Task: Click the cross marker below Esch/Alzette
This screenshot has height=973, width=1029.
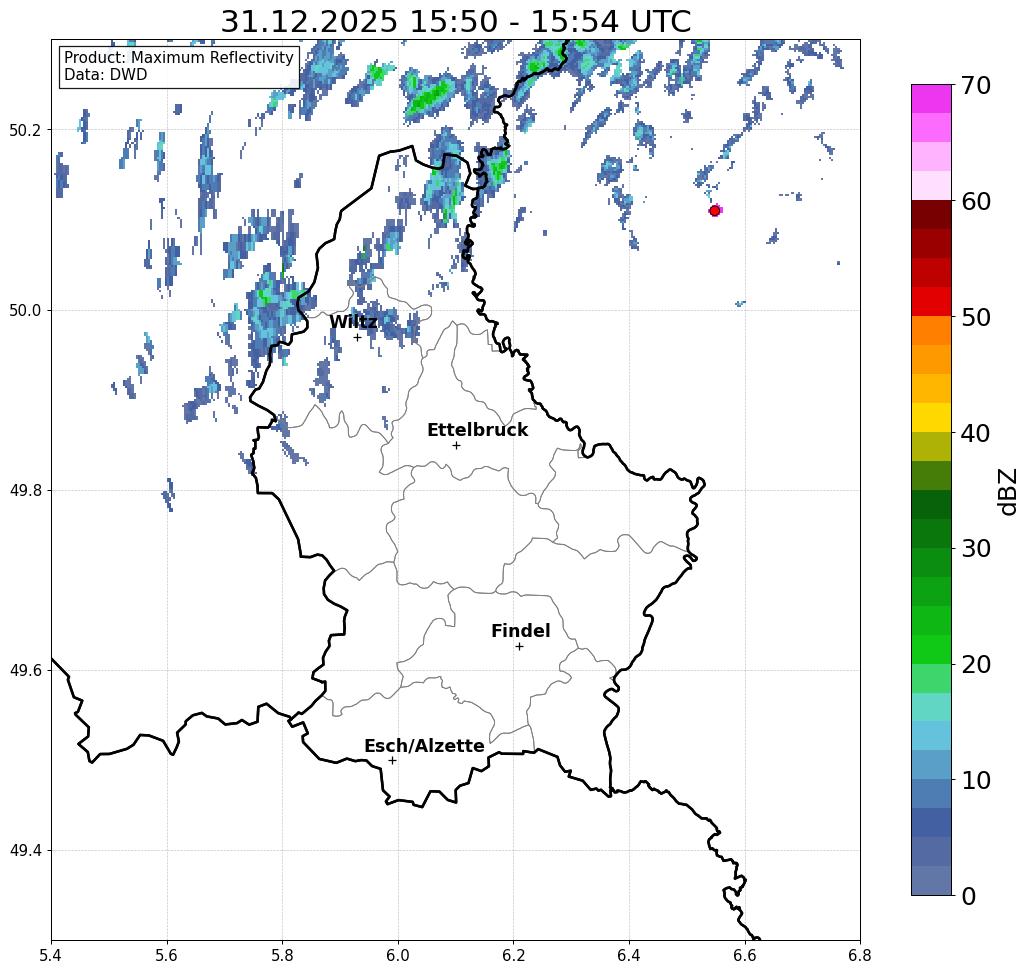Action: coord(392,760)
